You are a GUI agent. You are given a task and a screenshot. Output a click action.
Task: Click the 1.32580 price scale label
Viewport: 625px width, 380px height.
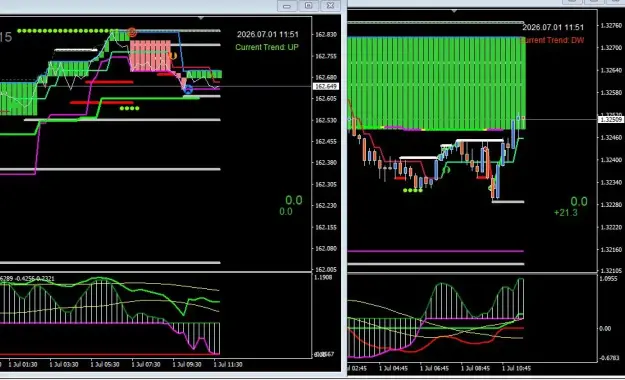611,93
